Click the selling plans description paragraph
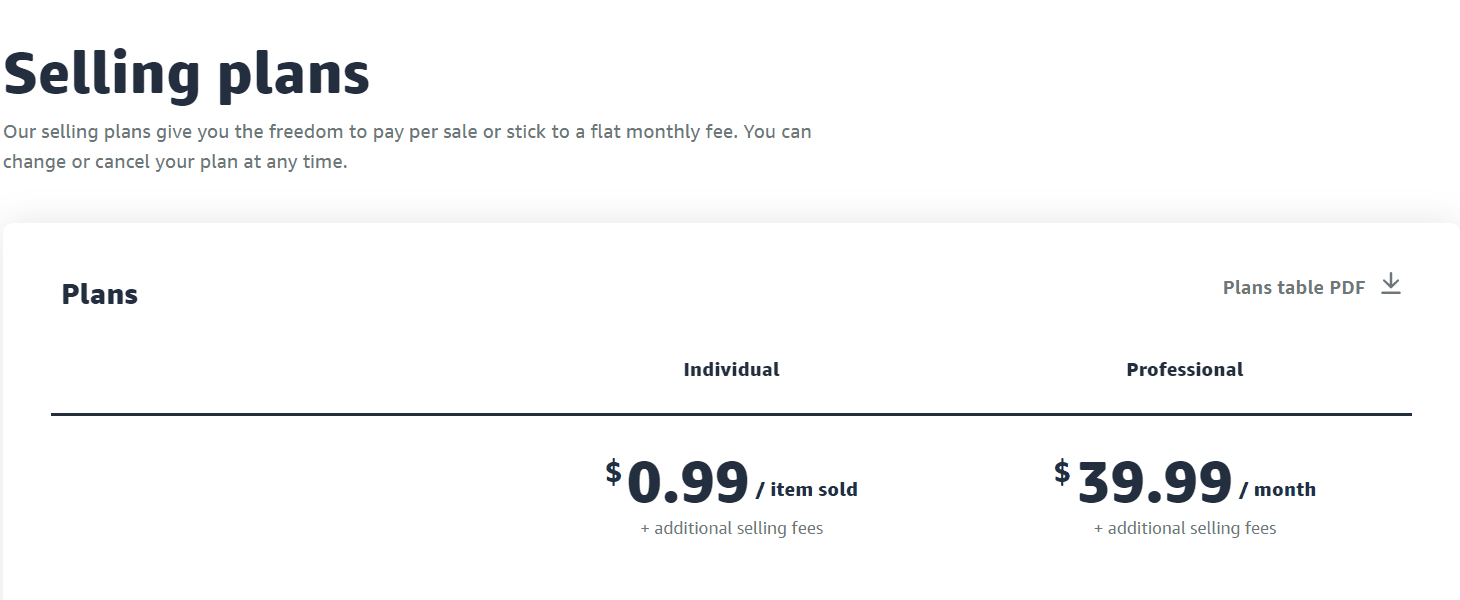 pyautogui.click(x=407, y=146)
